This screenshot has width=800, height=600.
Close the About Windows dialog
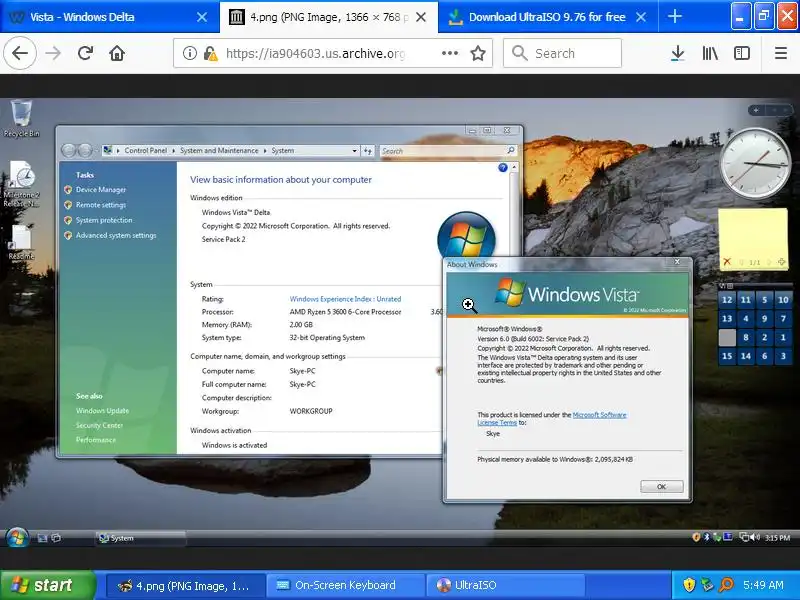tap(677, 262)
